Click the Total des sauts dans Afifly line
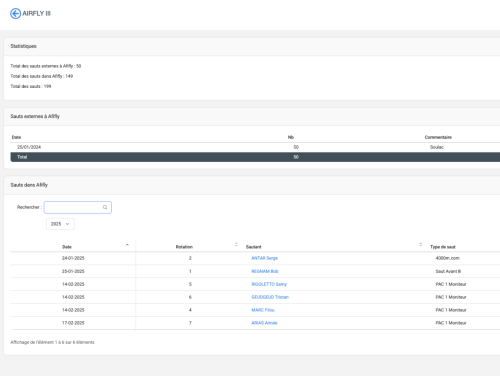 (x=42, y=76)
